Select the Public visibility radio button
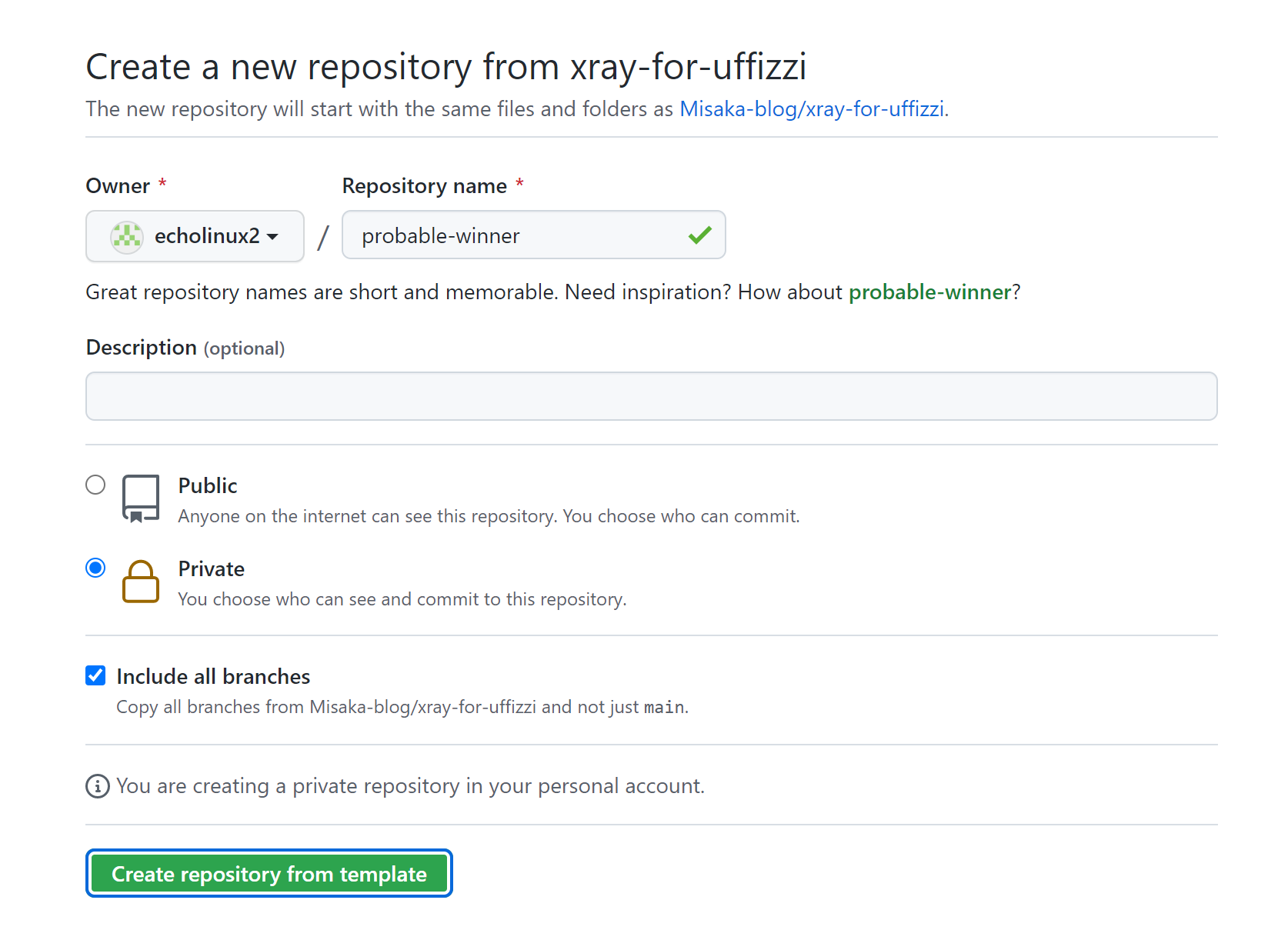Screen dimensions: 1288x930 (95, 485)
